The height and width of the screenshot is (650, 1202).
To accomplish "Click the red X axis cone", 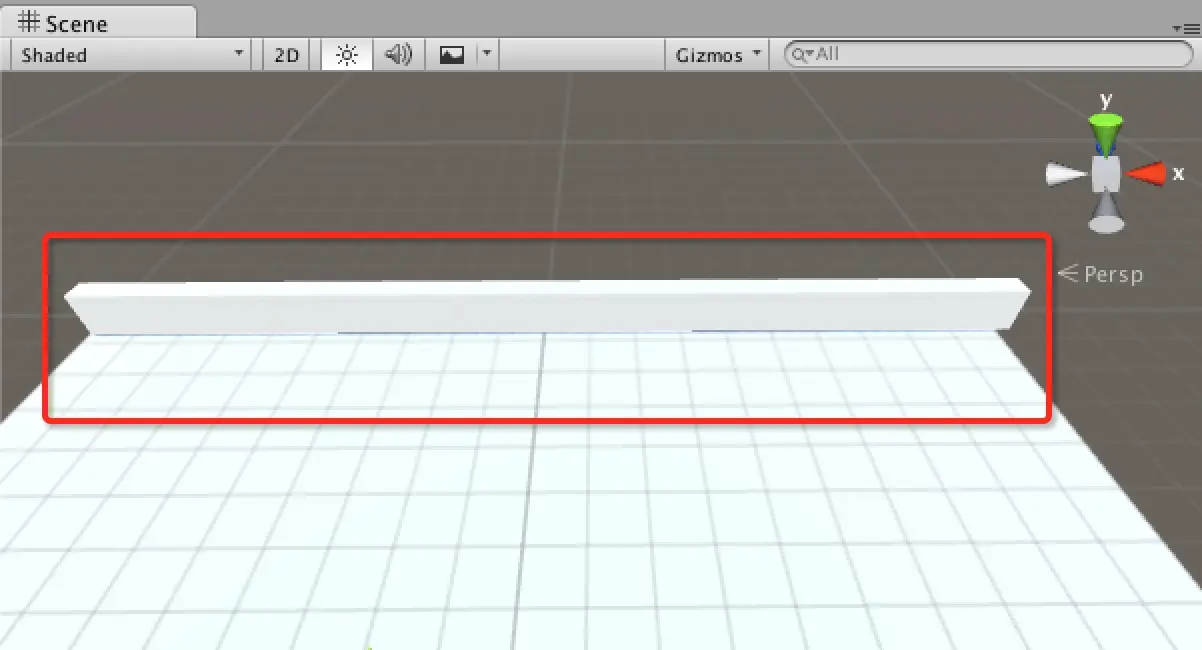I will point(1146,174).
